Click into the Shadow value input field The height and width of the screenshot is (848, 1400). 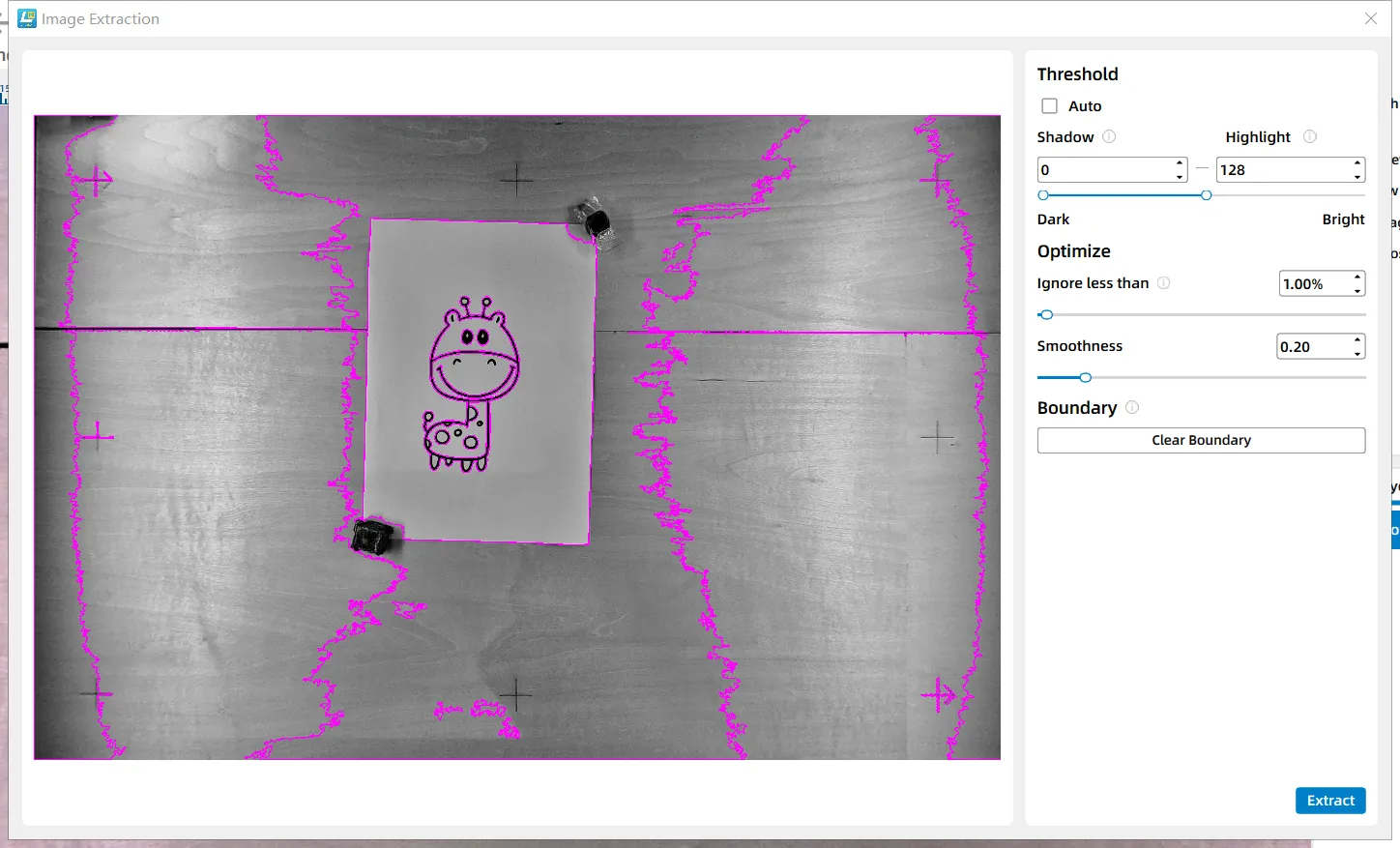click(1104, 170)
